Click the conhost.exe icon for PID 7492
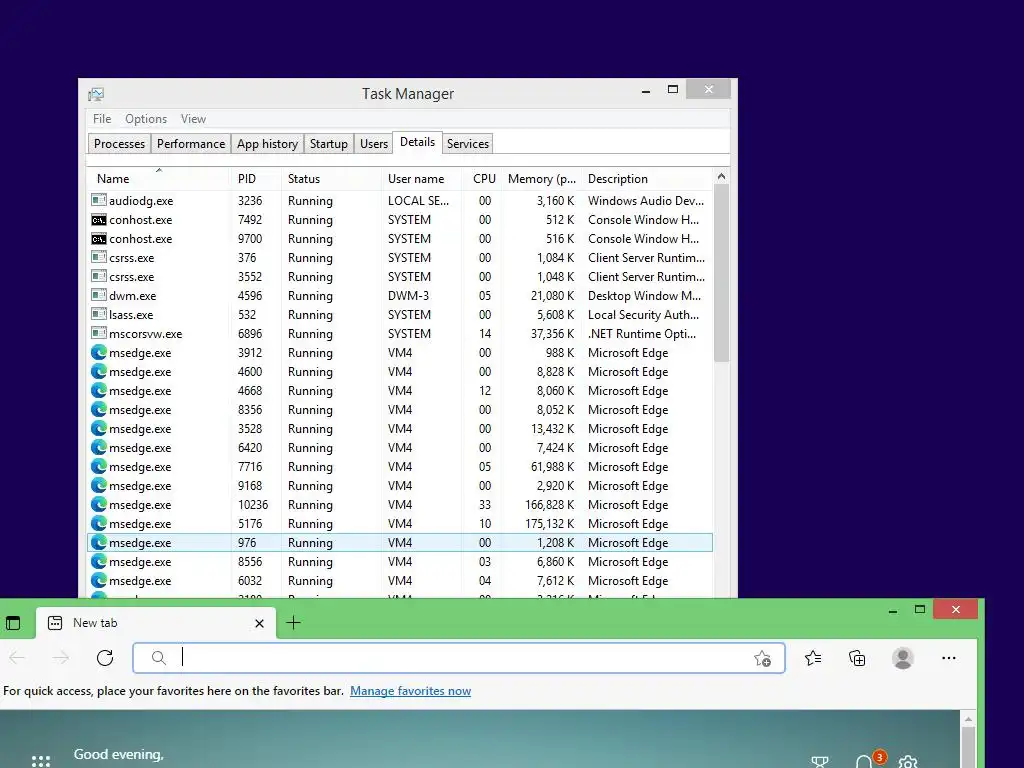The width and height of the screenshot is (1024, 768). pyautogui.click(x=99, y=219)
